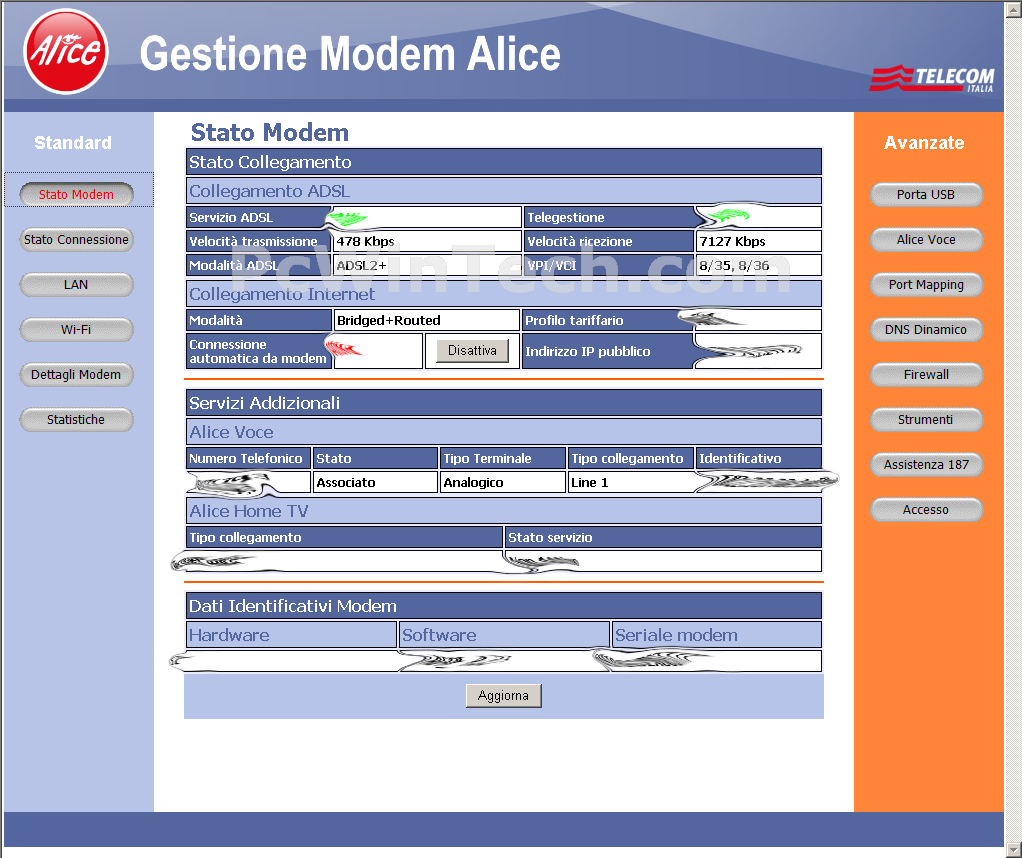Click the Tipo Terminale column header
This screenshot has width=1022, height=858.
pyautogui.click(x=503, y=458)
